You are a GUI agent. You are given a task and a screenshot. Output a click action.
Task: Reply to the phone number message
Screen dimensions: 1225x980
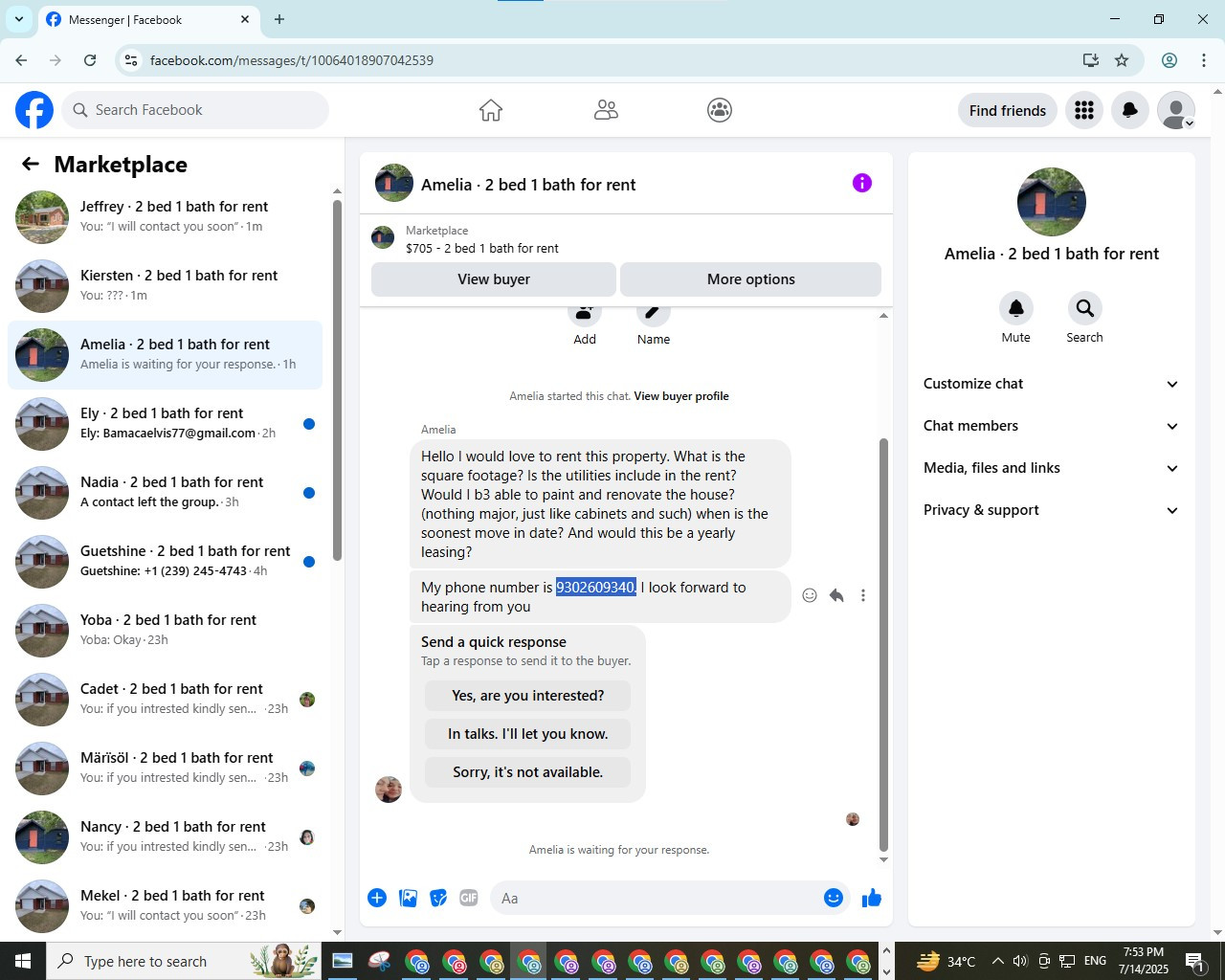[836, 595]
